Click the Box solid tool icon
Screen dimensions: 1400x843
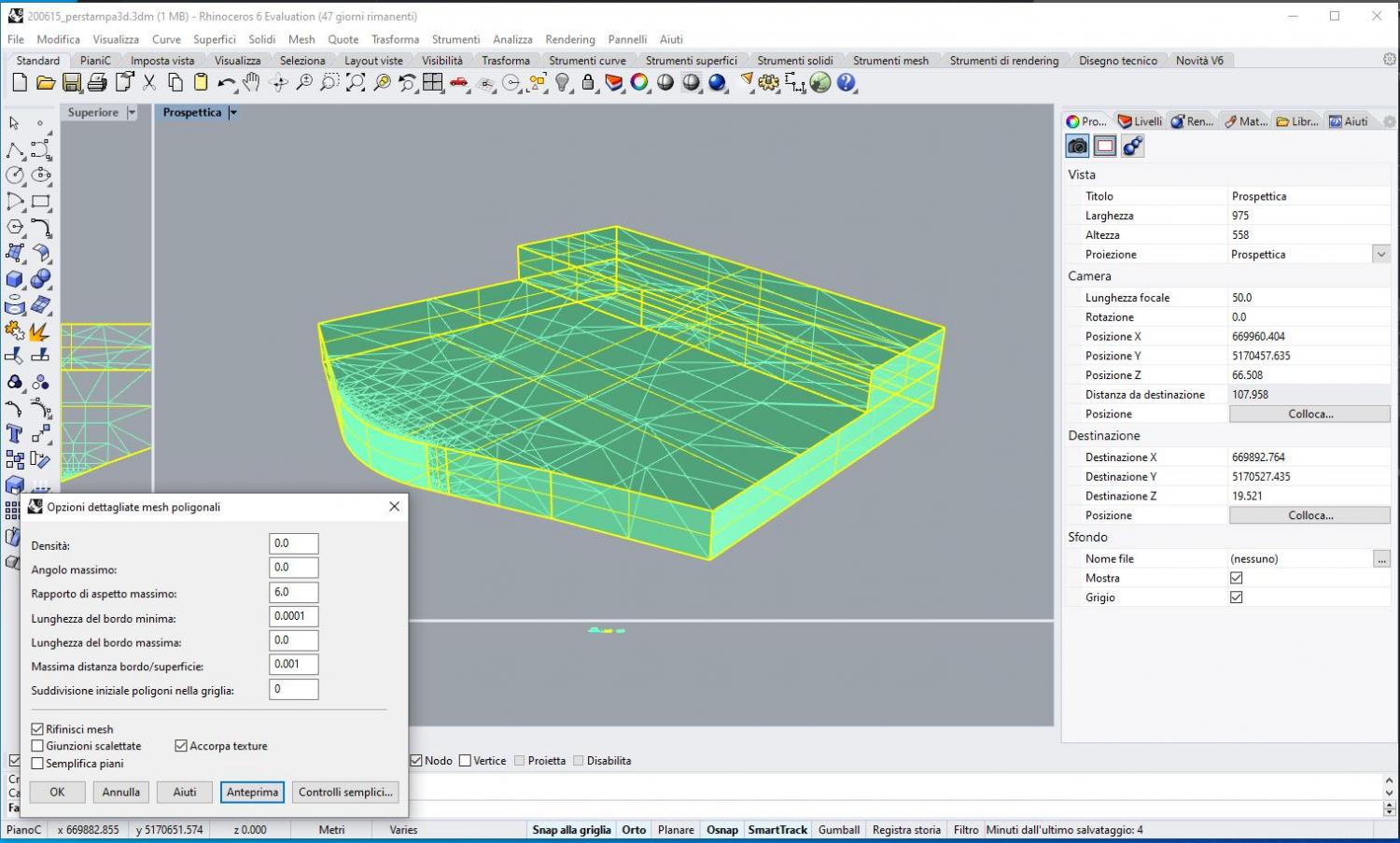tap(15, 279)
